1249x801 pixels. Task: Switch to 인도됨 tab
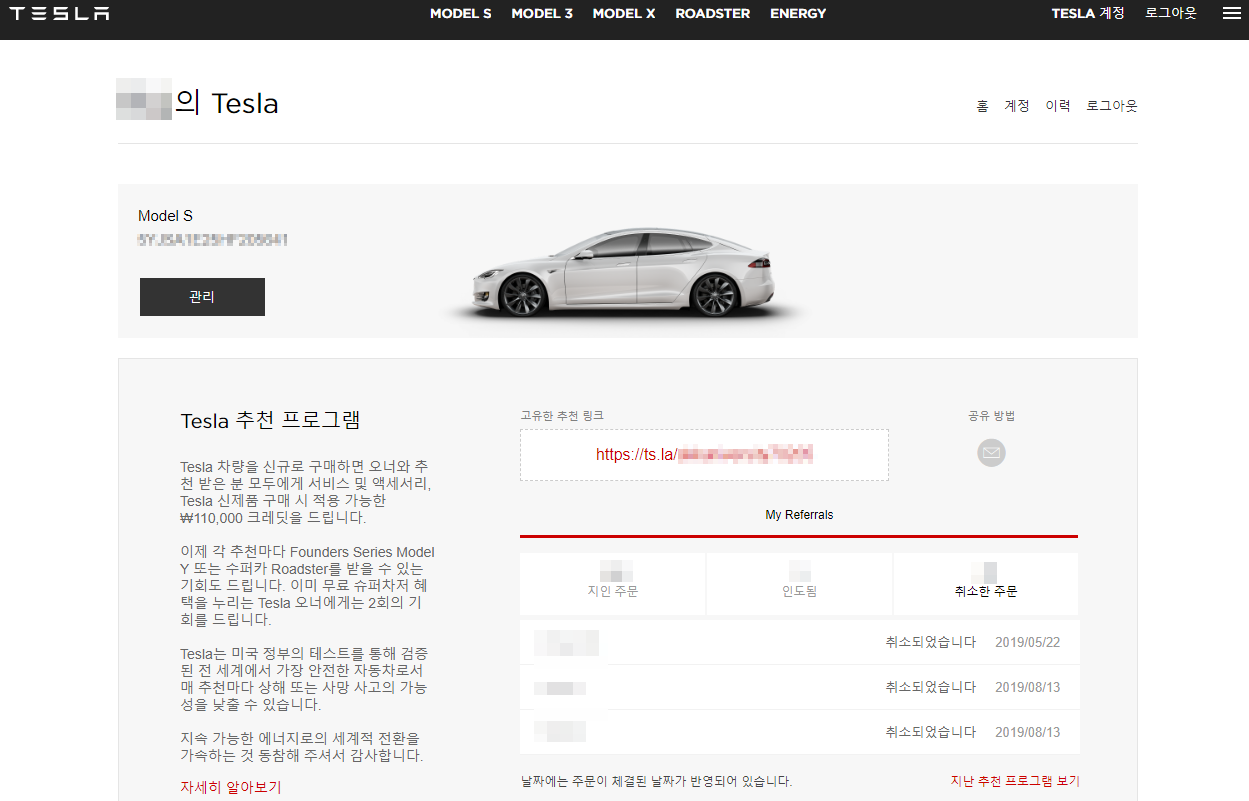coord(799,584)
